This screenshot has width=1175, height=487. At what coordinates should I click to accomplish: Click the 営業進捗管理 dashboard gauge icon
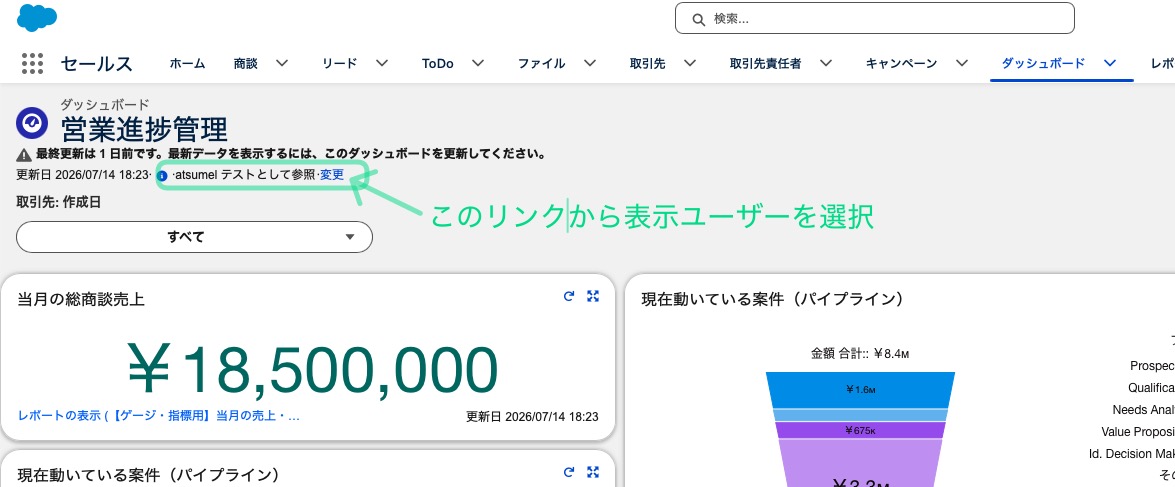click(x=32, y=124)
